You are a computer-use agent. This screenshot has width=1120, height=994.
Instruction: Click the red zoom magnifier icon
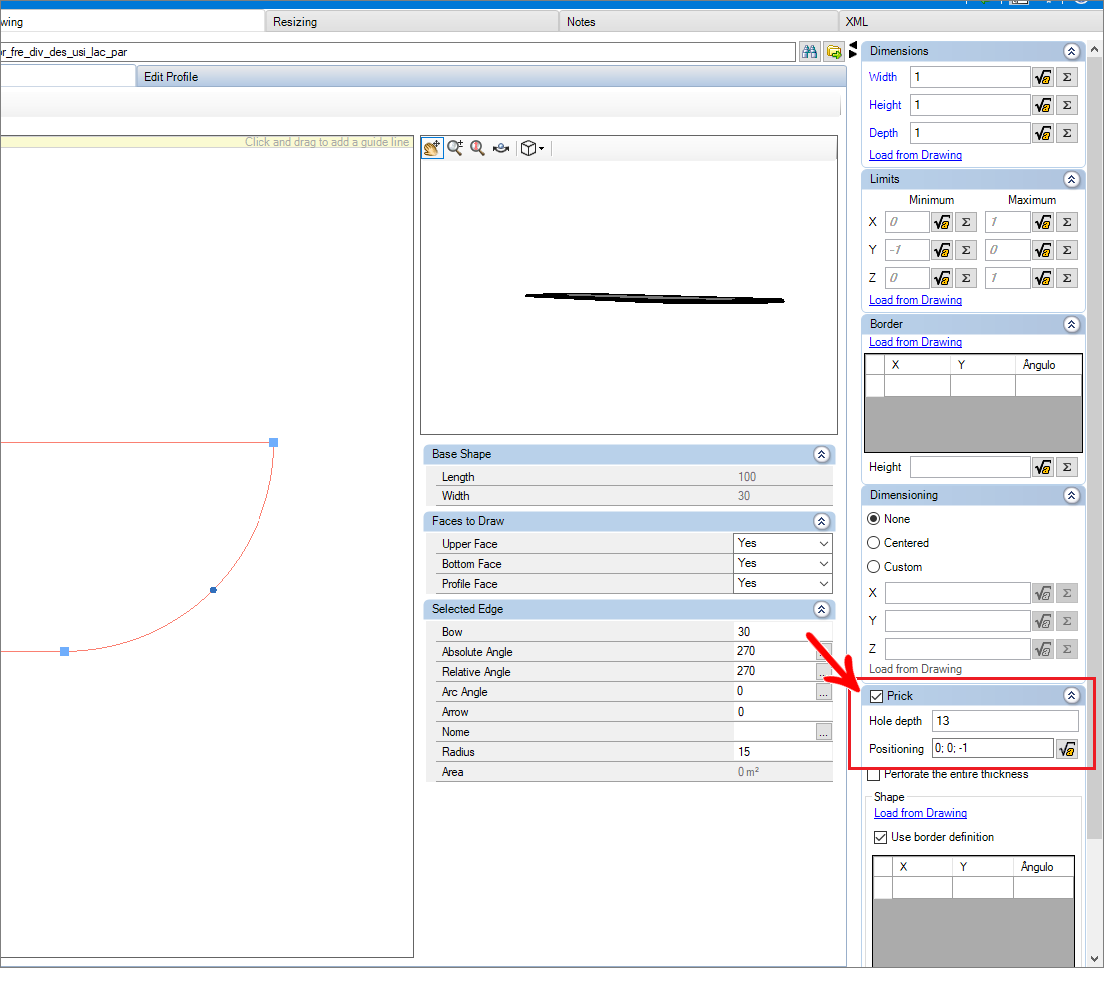pyautogui.click(x=477, y=149)
